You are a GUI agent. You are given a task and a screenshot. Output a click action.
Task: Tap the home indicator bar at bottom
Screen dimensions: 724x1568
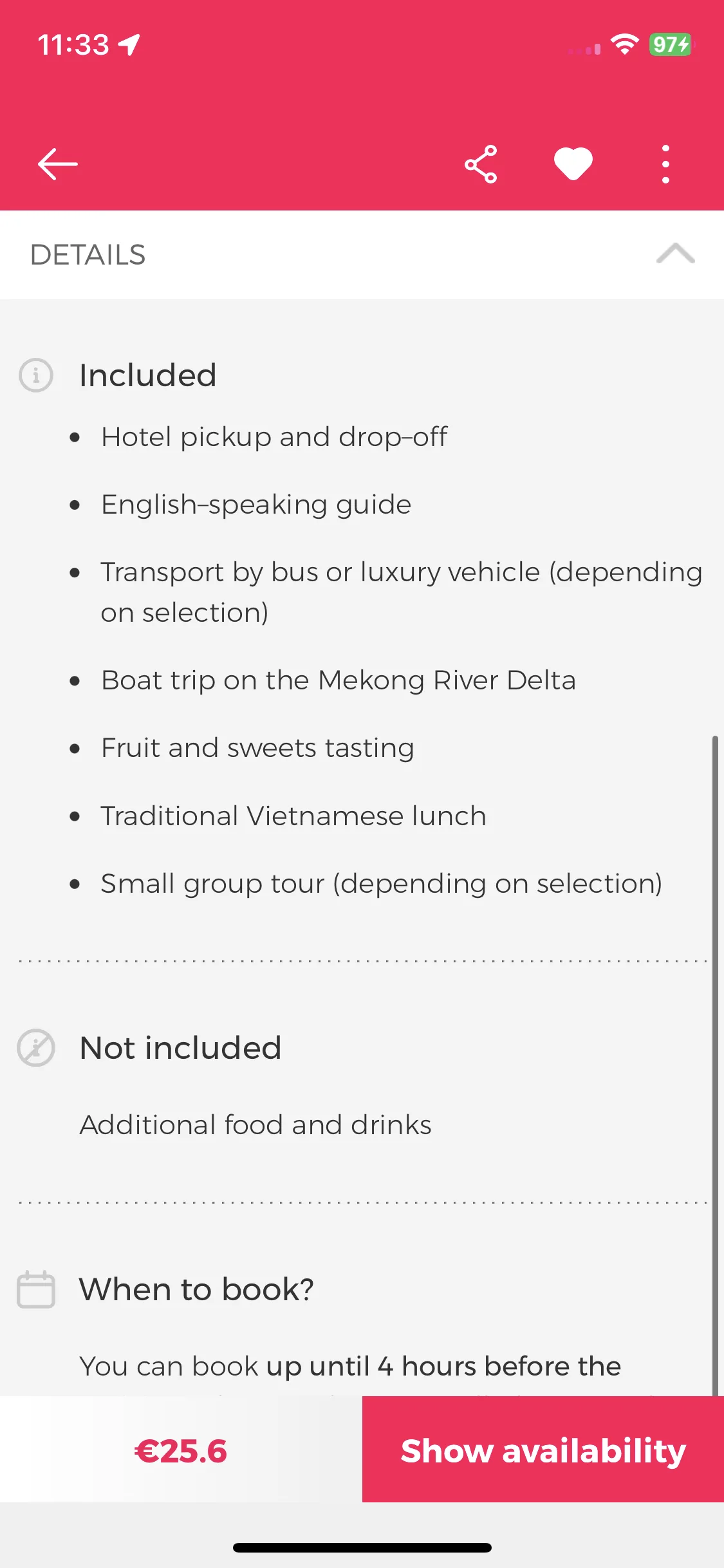[x=362, y=1547]
